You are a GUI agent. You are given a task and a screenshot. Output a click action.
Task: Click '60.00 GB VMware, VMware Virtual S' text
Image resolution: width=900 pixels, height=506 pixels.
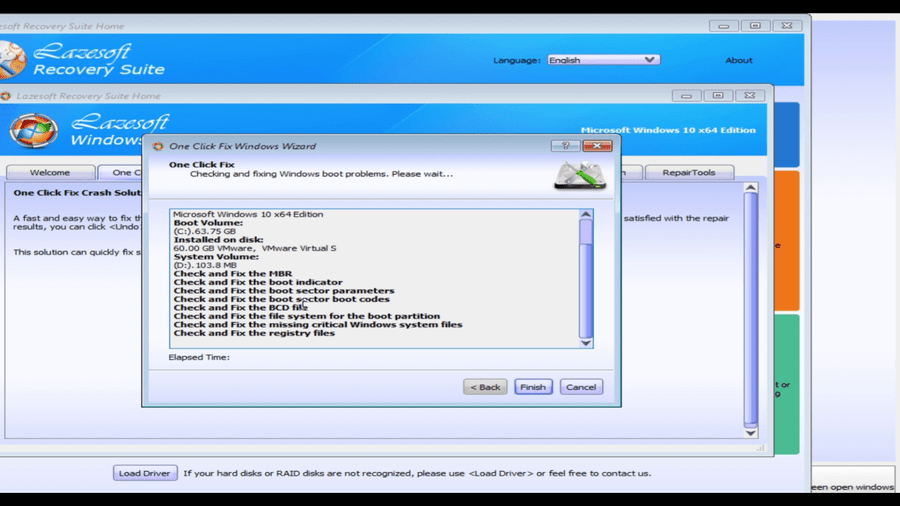255,248
